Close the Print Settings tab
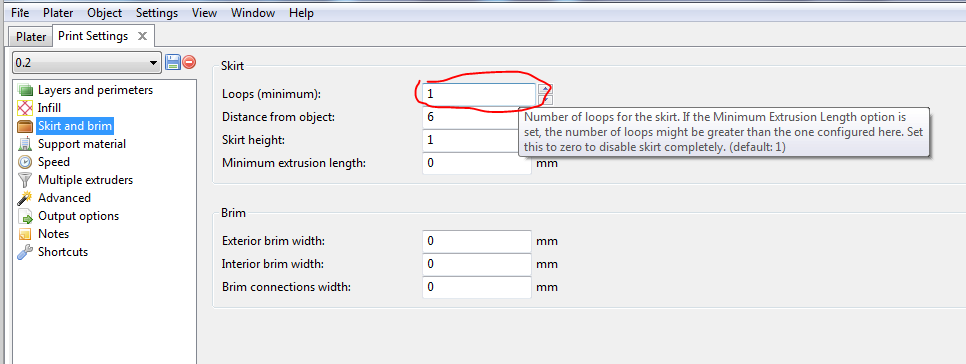Screen dimensions: 966x364 142,36
